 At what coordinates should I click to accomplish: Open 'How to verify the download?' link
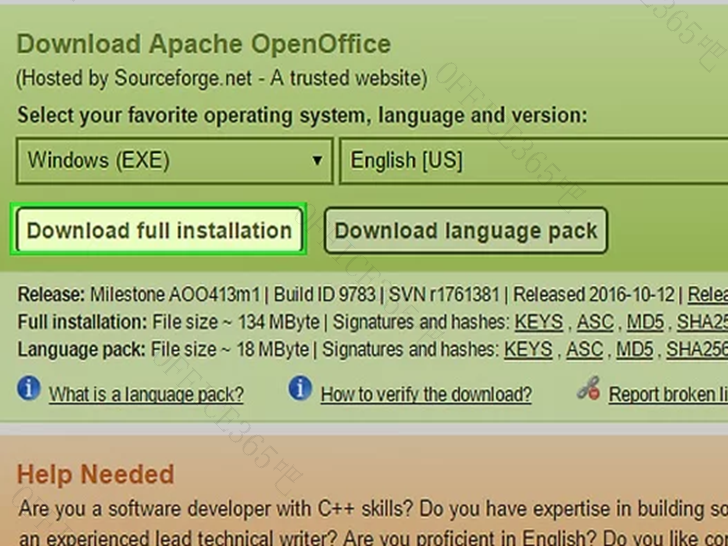tap(426, 394)
